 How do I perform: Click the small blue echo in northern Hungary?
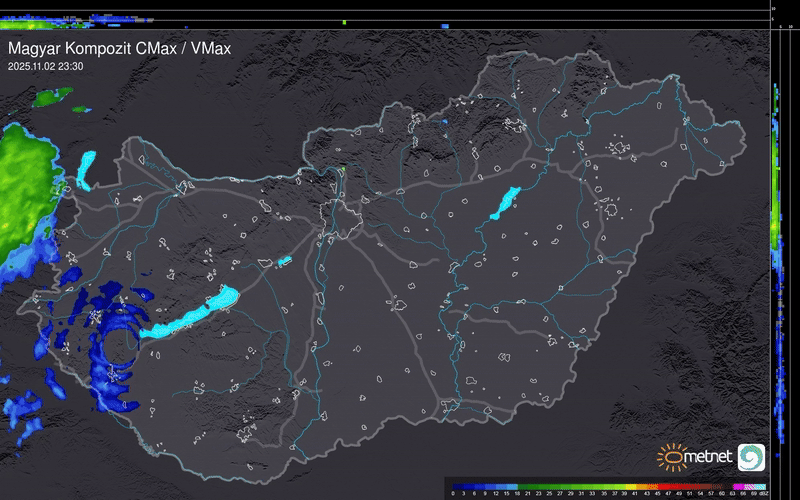[445, 121]
